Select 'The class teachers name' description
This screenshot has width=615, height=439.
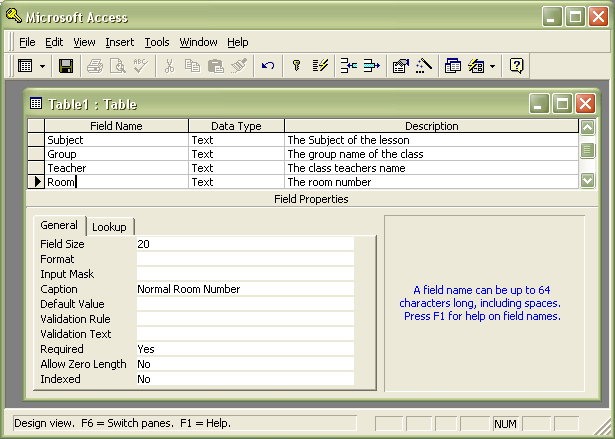tap(431, 168)
